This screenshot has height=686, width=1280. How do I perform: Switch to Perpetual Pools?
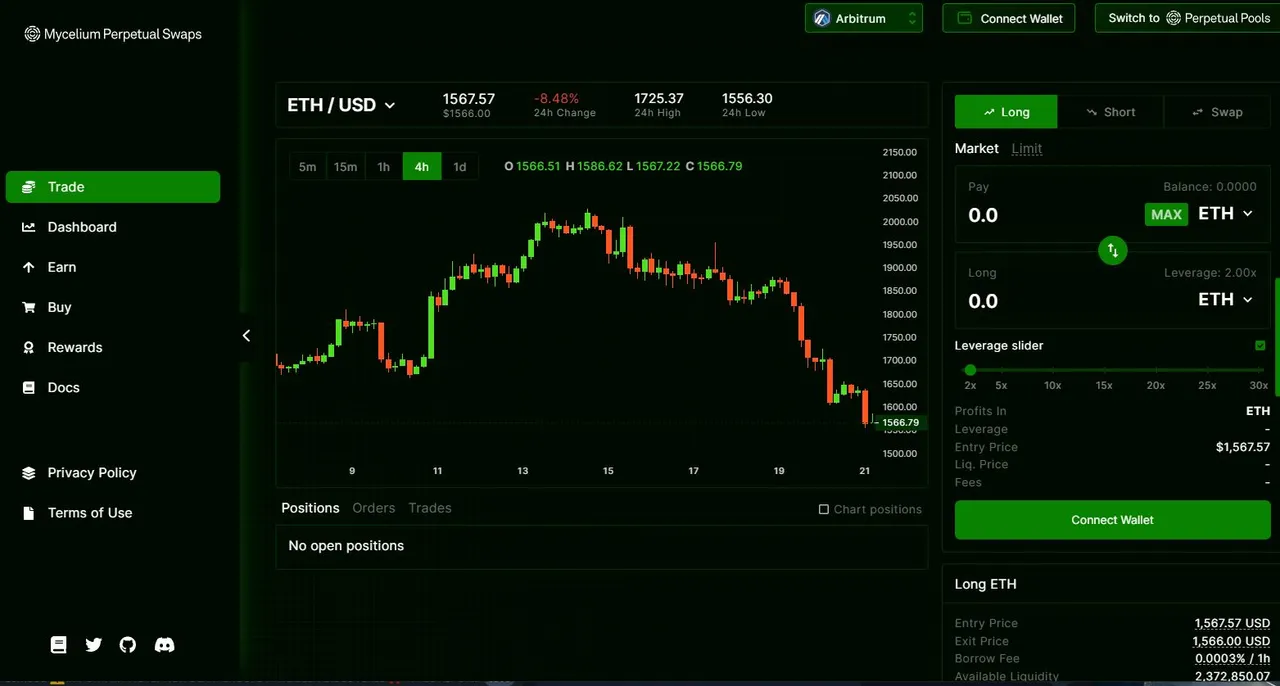(1188, 18)
